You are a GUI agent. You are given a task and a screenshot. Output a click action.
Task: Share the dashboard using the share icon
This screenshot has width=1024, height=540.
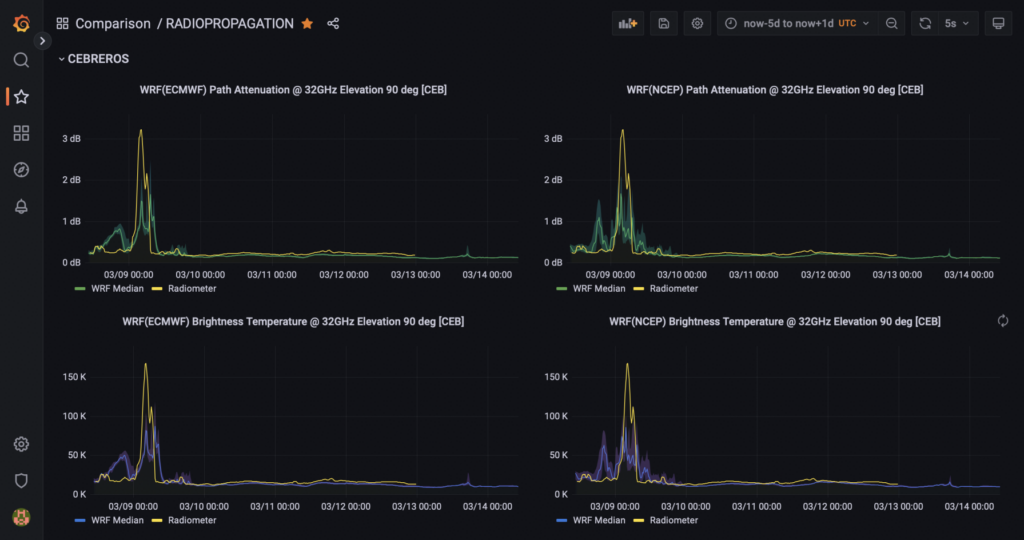point(333,24)
